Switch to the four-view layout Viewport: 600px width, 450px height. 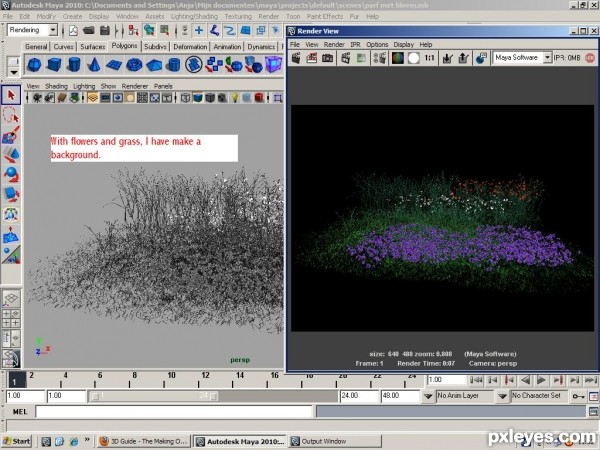(11, 318)
